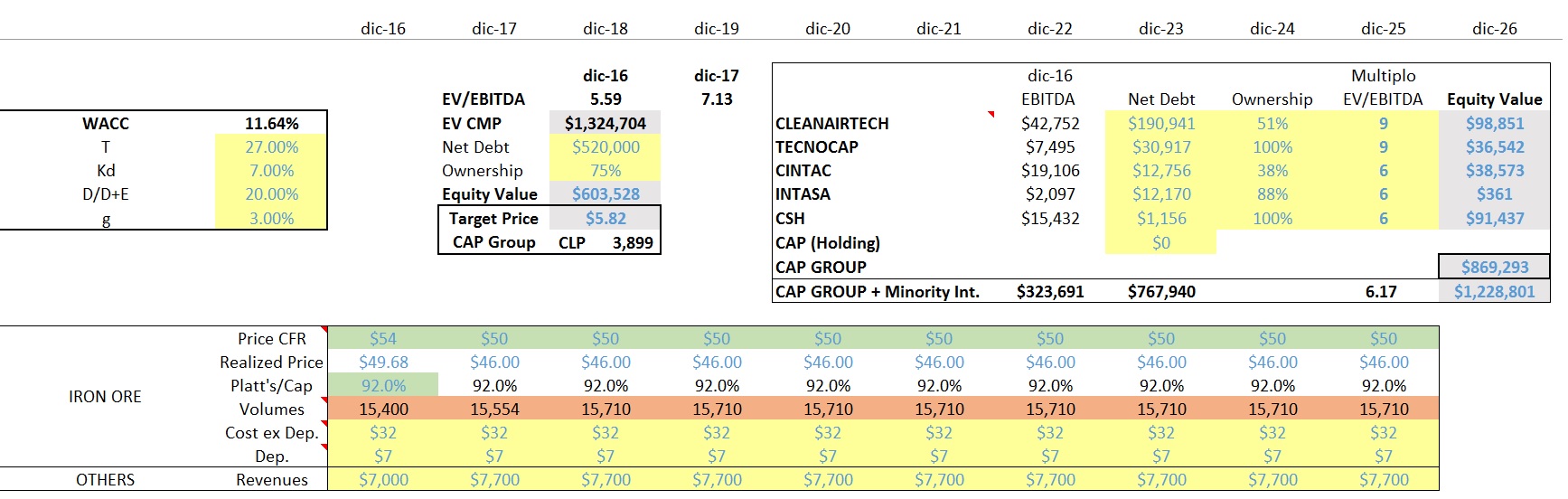This screenshot has width=1568, height=499.
Task: Click the CAP Group CLP 3,899 value
Action: pyautogui.click(x=632, y=243)
